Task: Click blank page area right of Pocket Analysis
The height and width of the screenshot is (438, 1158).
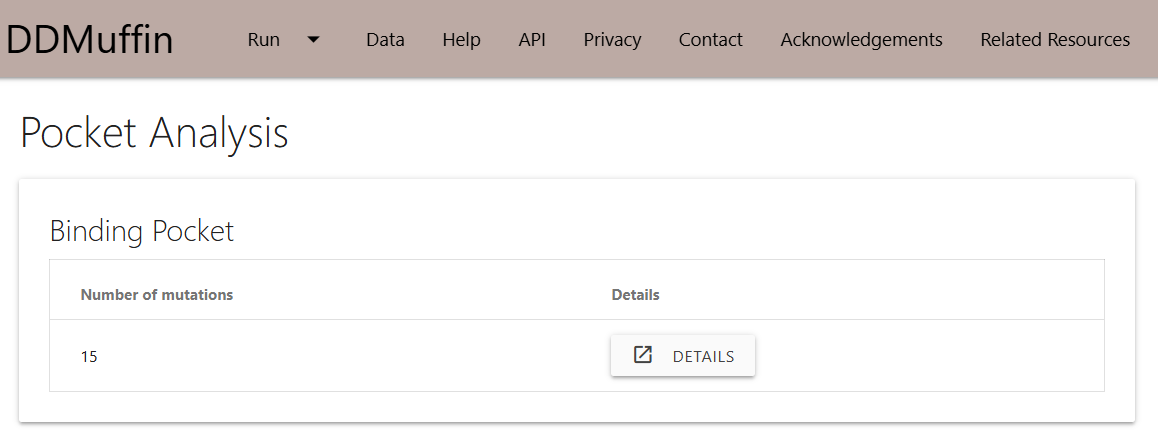Action: (700, 133)
